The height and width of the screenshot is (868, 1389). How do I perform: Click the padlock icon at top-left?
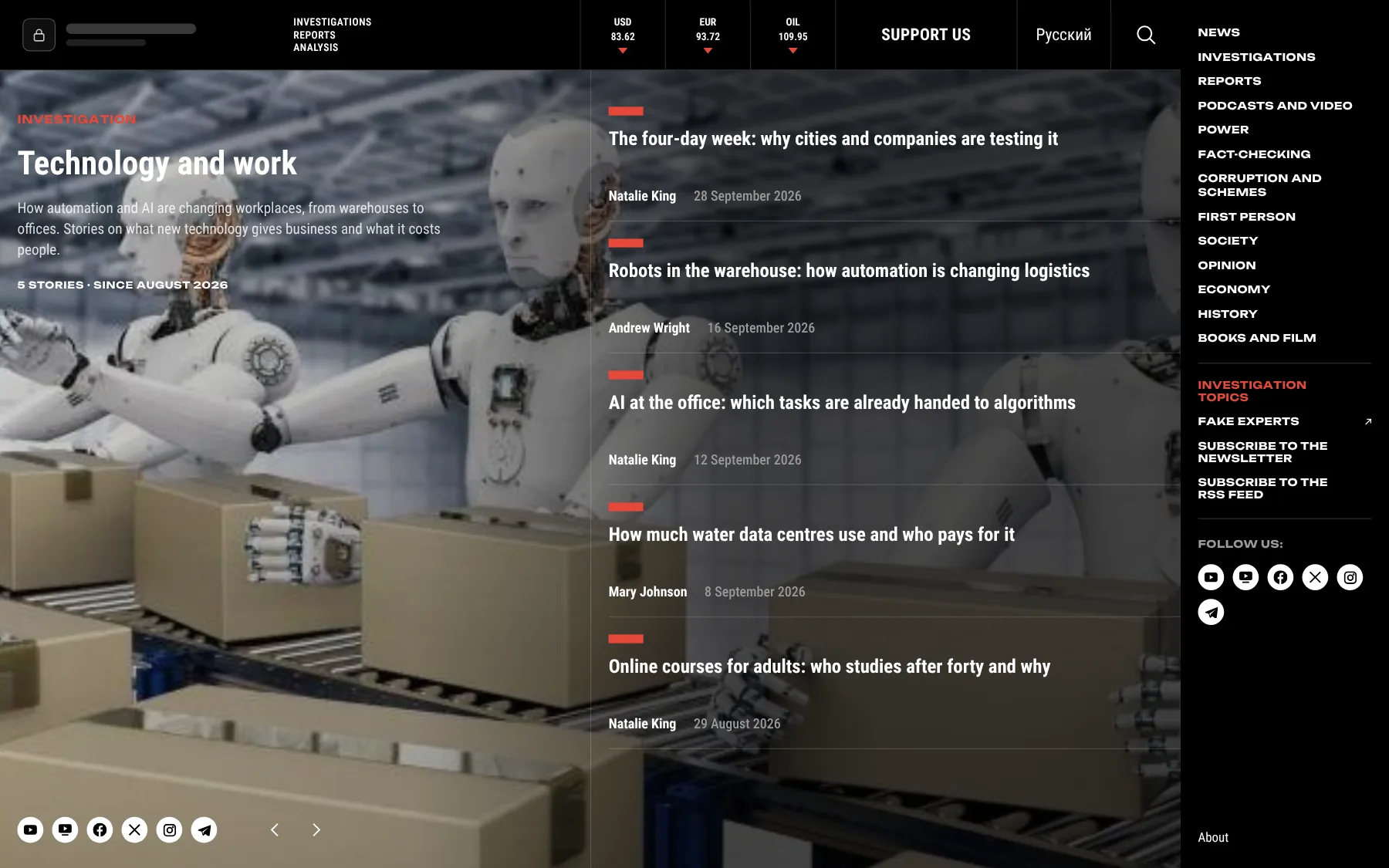tap(39, 35)
